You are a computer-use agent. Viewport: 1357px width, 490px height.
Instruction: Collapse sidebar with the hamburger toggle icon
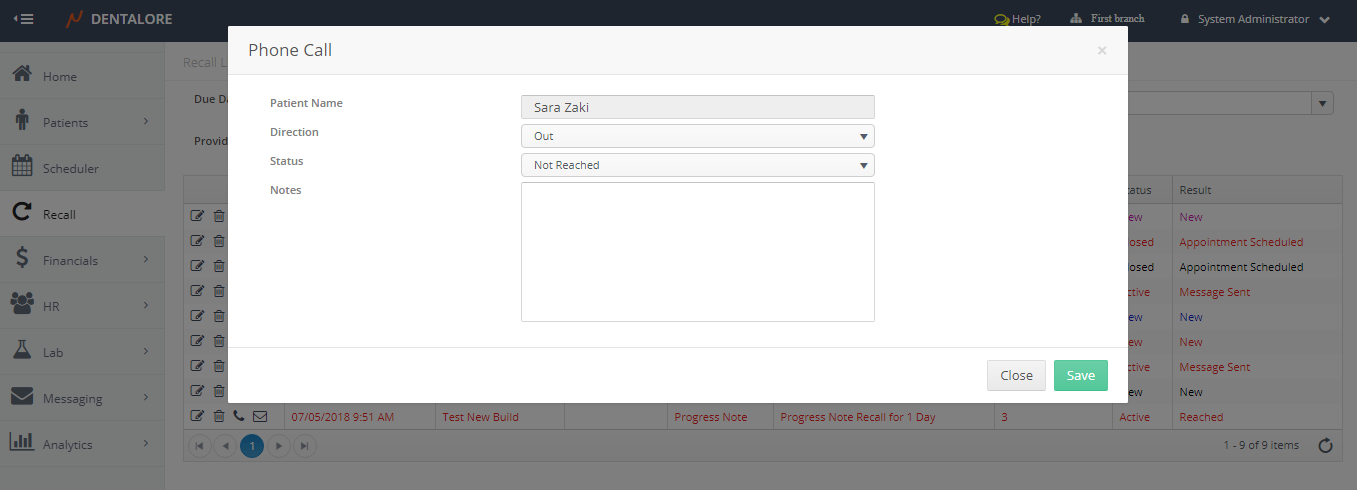point(23,19)
